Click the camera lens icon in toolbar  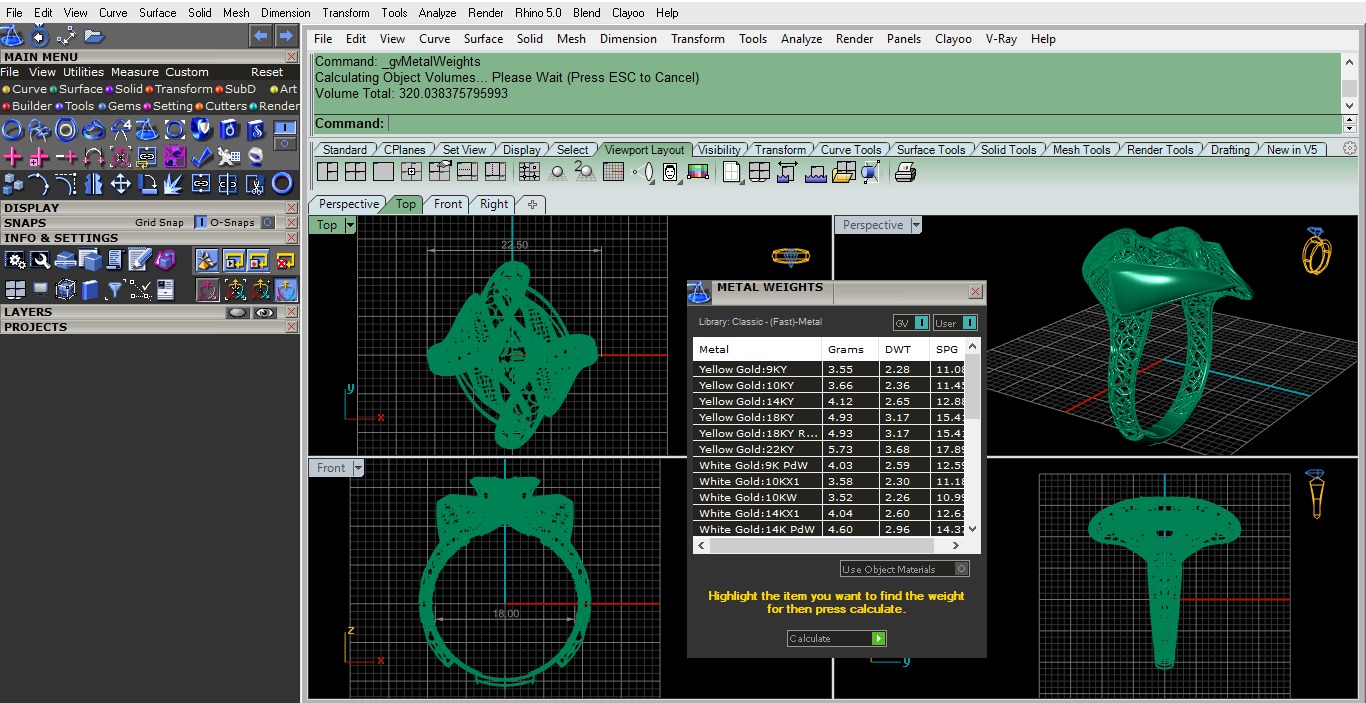(x=645, y=172)
